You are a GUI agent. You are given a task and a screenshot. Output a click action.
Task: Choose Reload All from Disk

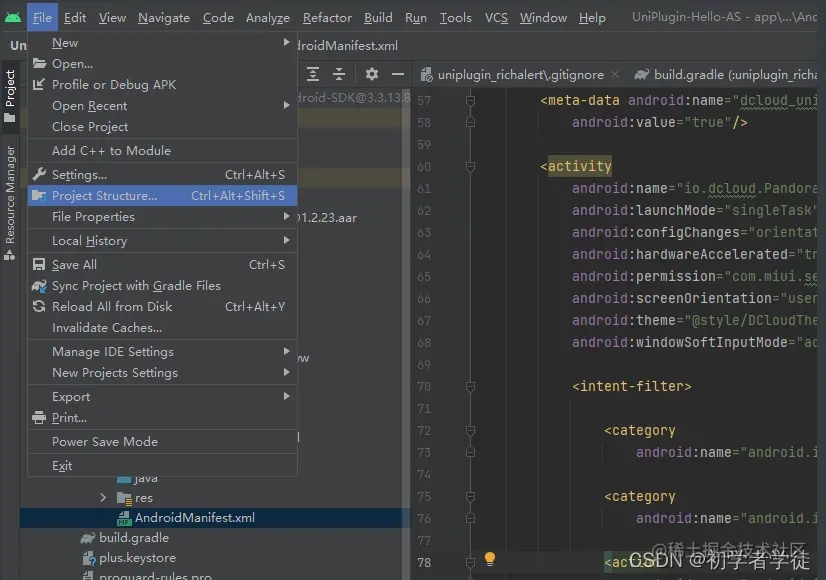click(162, 307)
